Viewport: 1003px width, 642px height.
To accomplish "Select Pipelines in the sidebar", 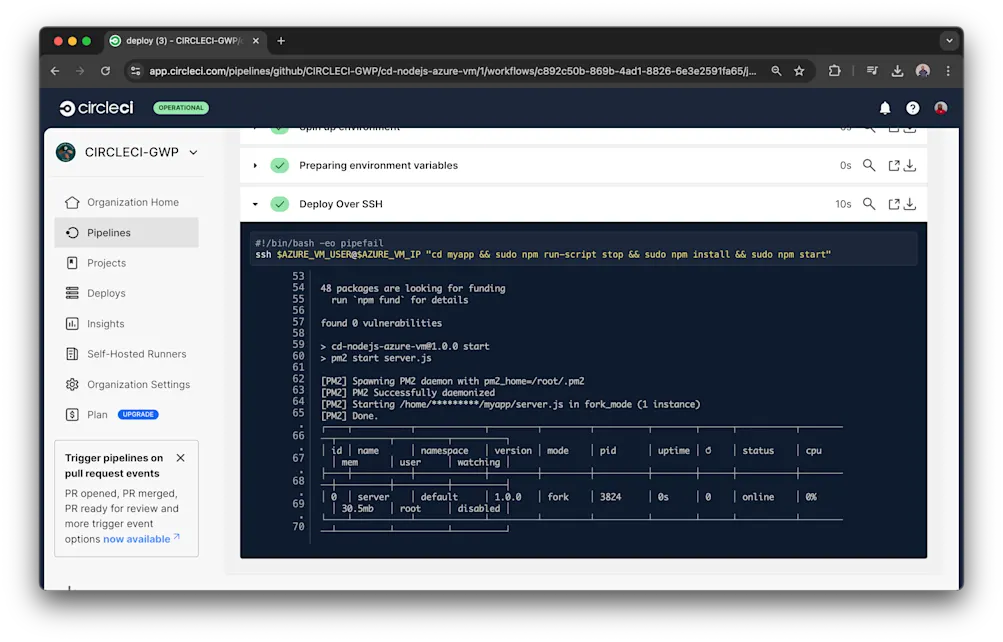I will (x=110, y=232).
